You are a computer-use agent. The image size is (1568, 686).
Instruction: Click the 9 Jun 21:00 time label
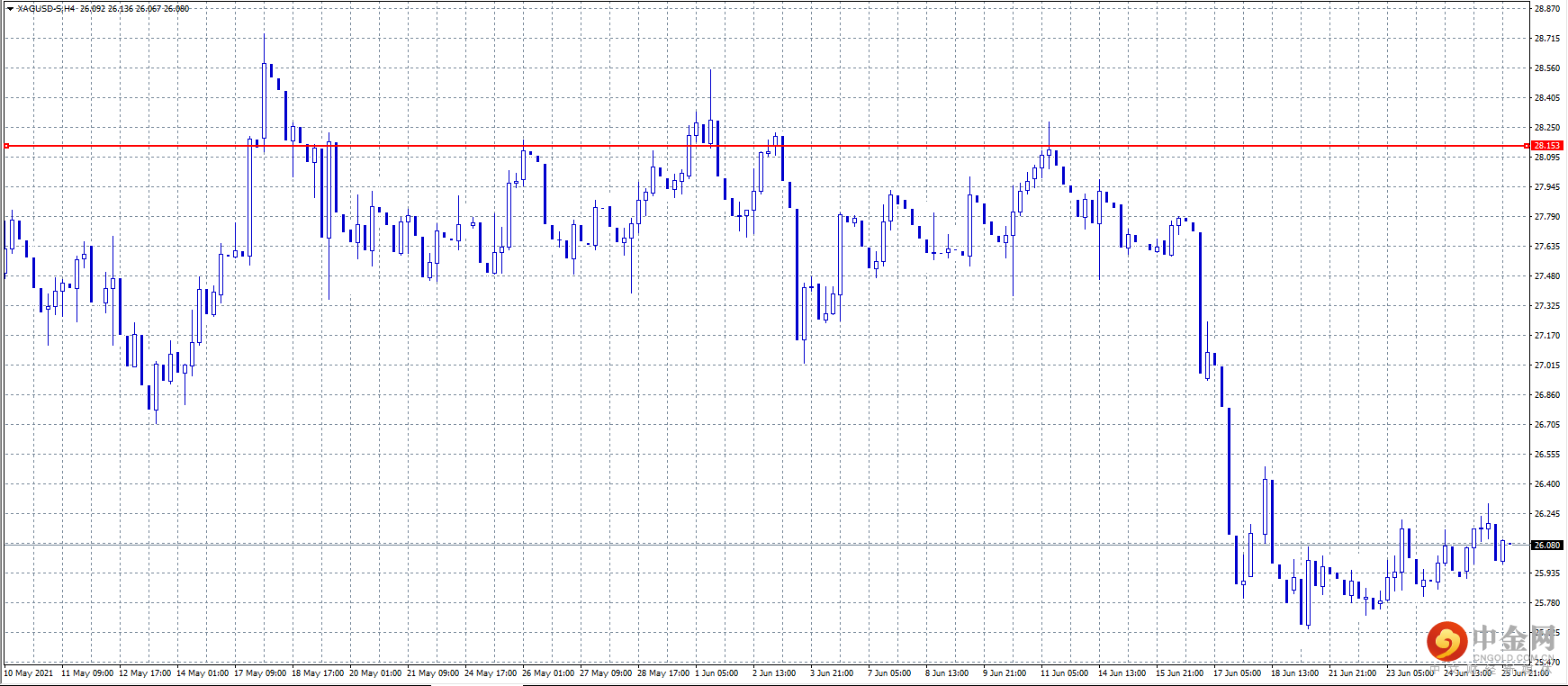(1005, 672)
